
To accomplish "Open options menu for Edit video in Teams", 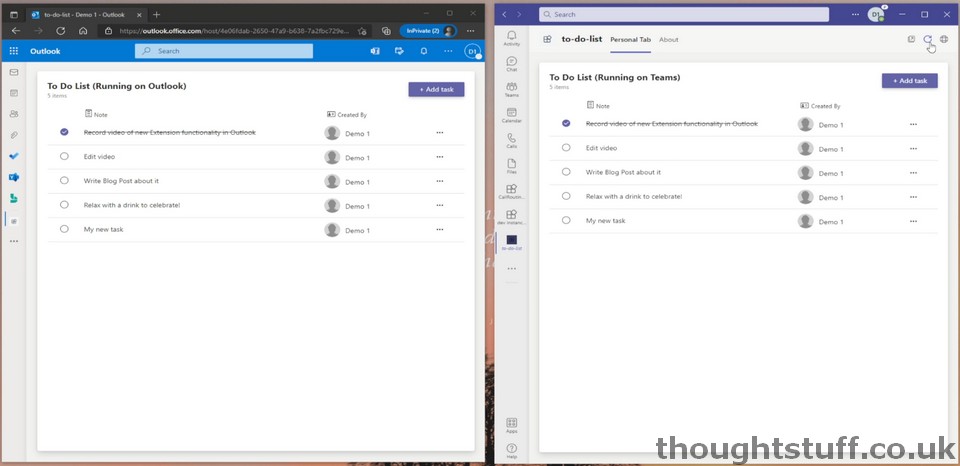I will point(913,149).
